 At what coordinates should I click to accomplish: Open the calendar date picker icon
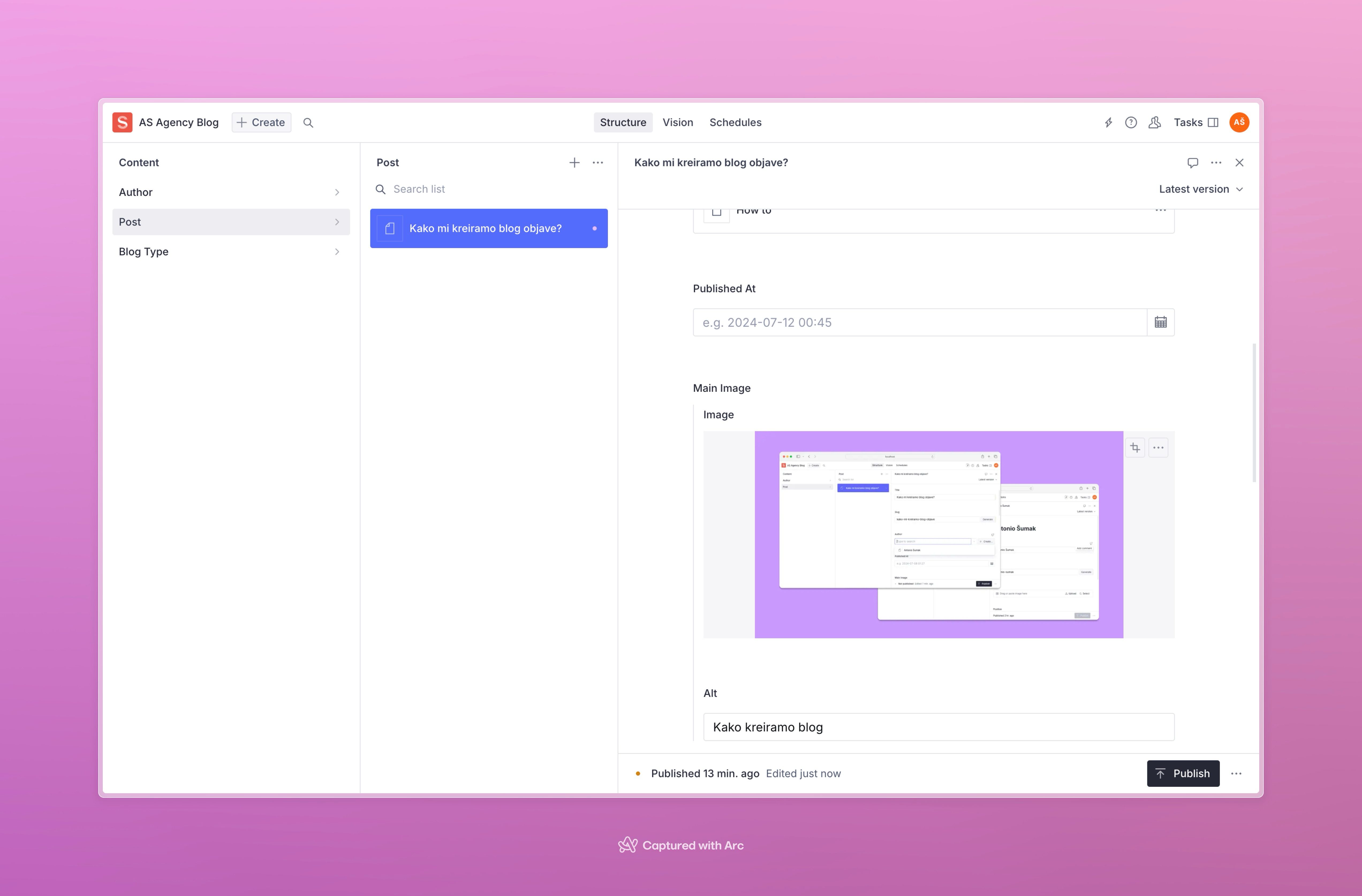tap(1160, 322)
